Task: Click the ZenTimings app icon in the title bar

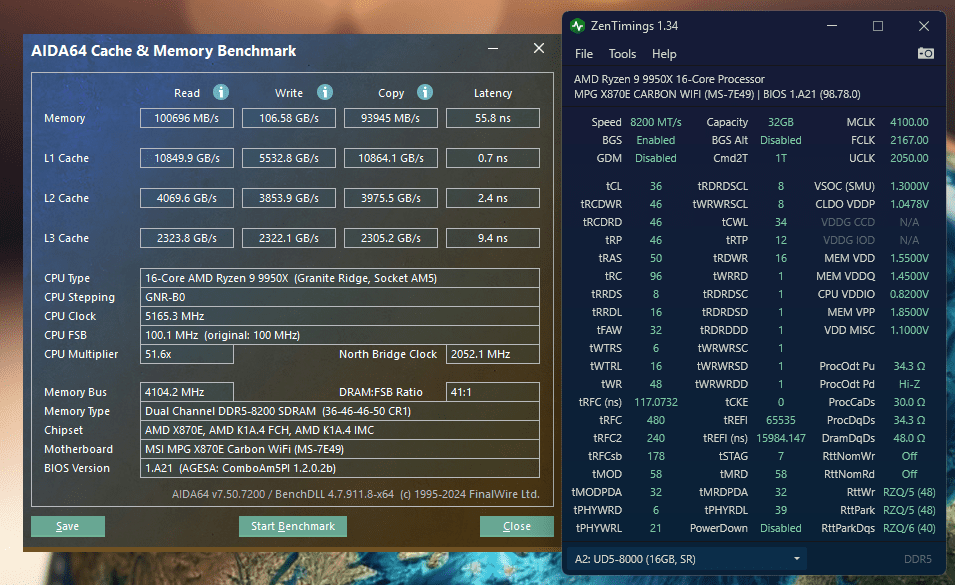Action: click(577, 26)
